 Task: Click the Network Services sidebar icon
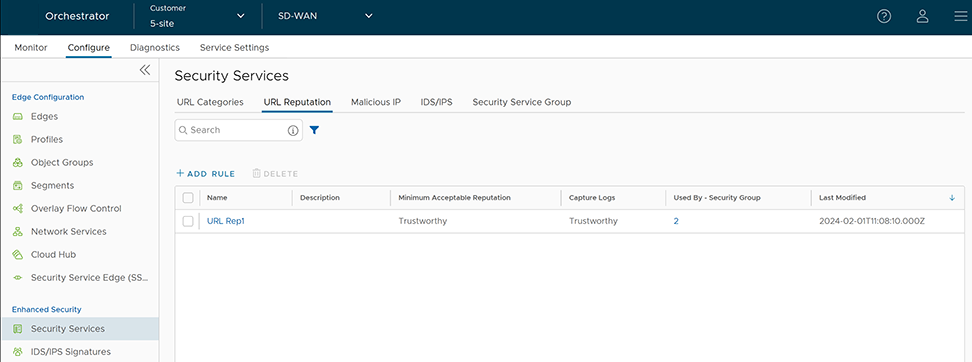[18, 232]
